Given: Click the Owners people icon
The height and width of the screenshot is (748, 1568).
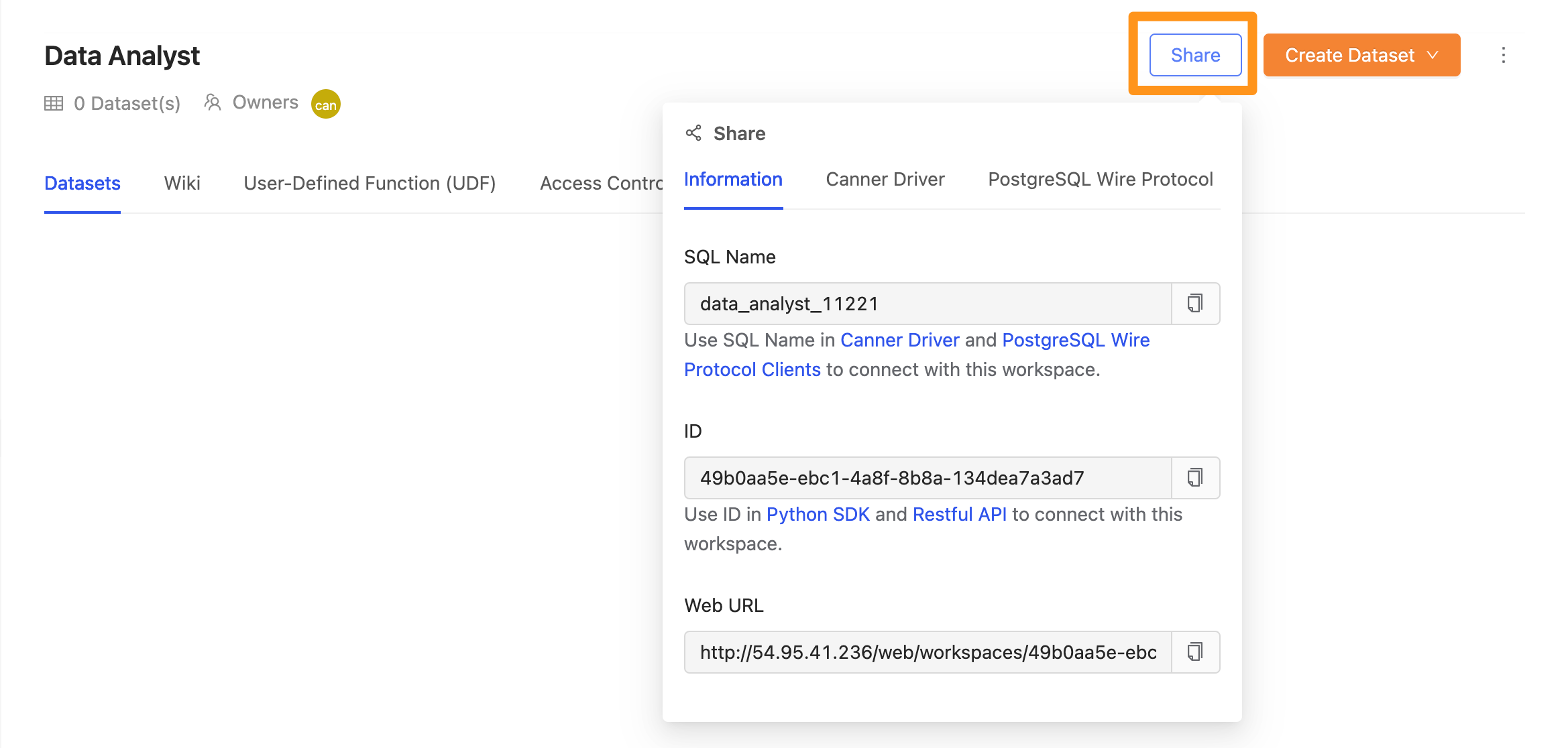Looking at the screenshot, I should pos(213,103).
